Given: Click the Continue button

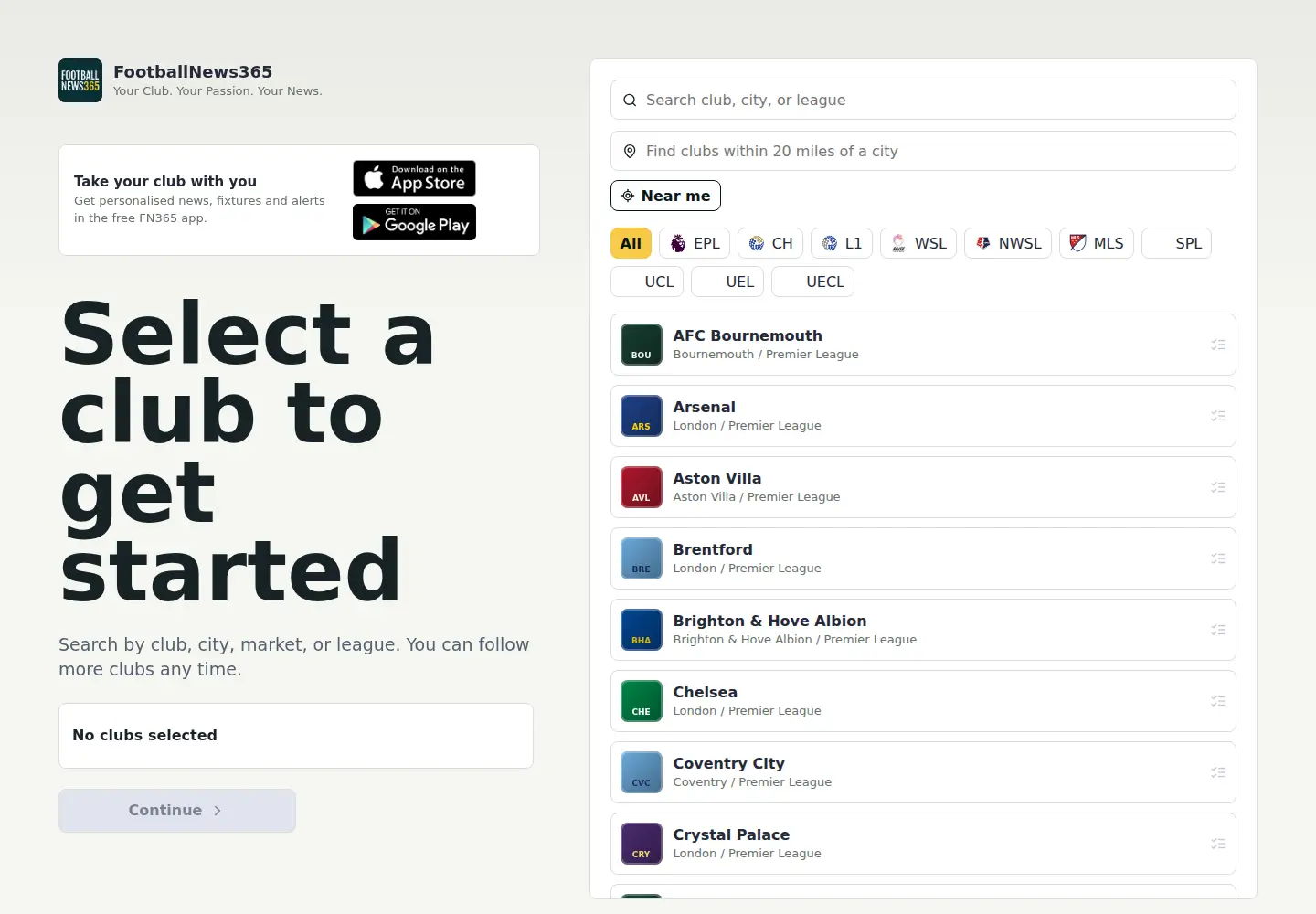Looking at the screenshot, I should [177, 811].
